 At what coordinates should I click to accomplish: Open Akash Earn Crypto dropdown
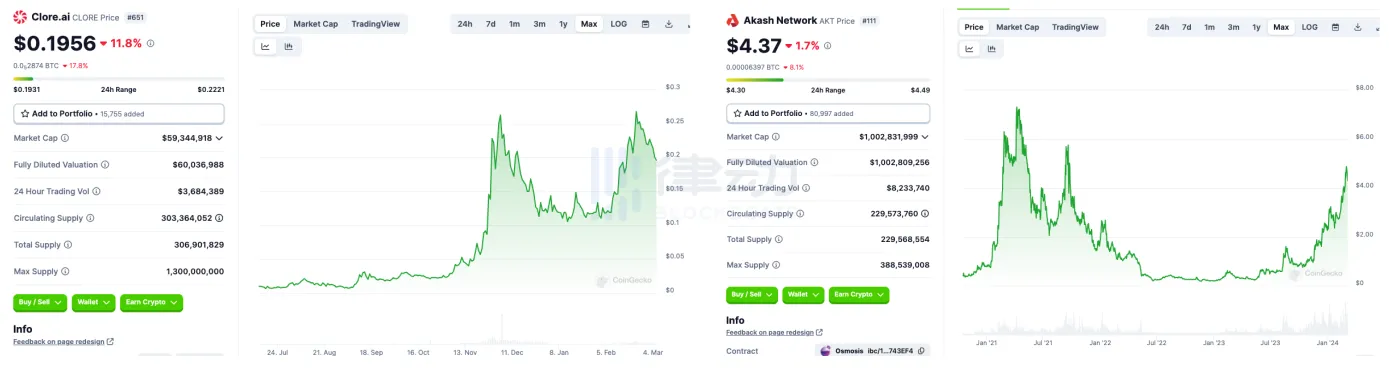click(x=858, y=294)
